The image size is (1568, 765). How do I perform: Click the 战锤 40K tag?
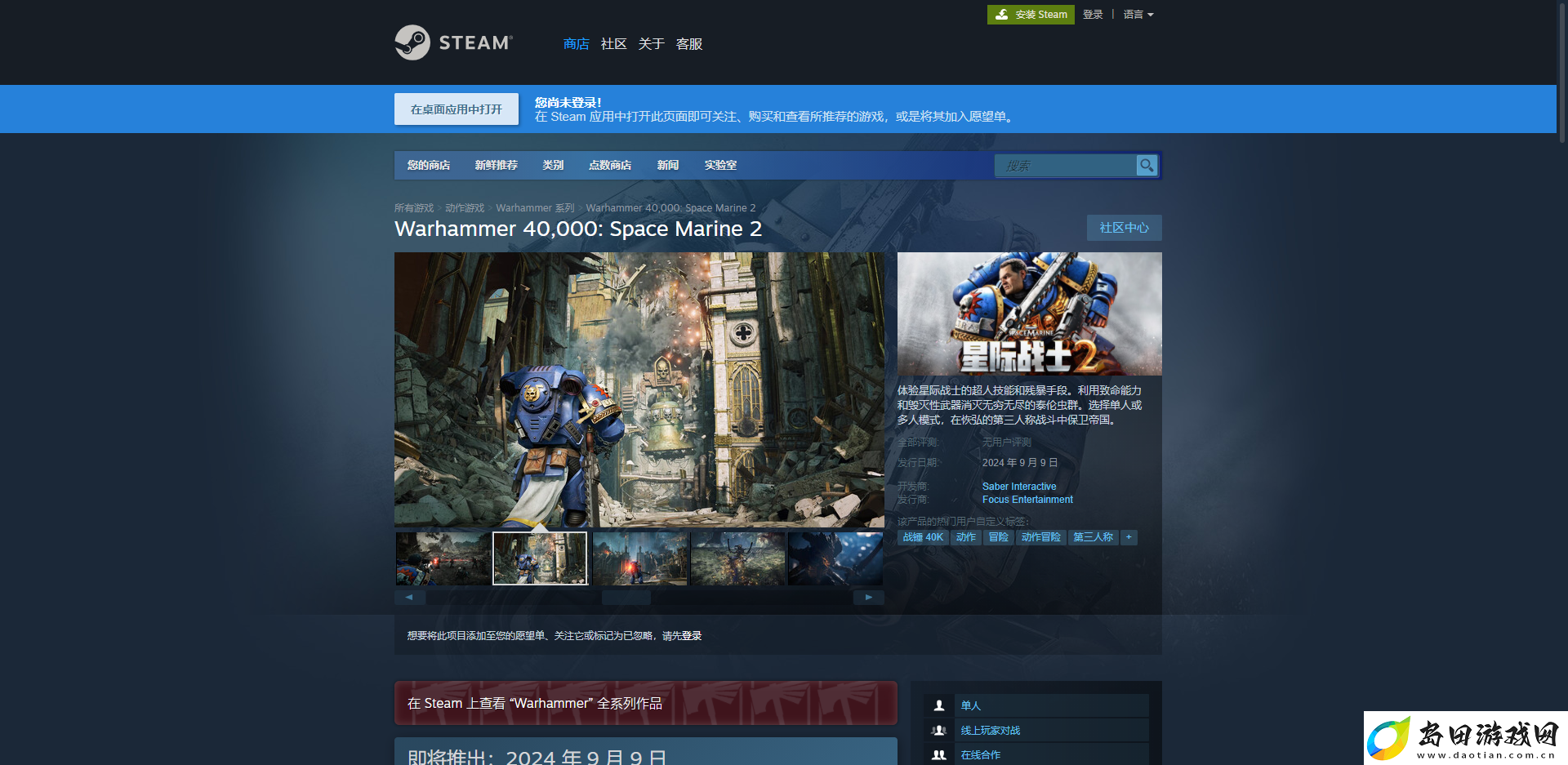pyautogui.click(x=923, y=537)
